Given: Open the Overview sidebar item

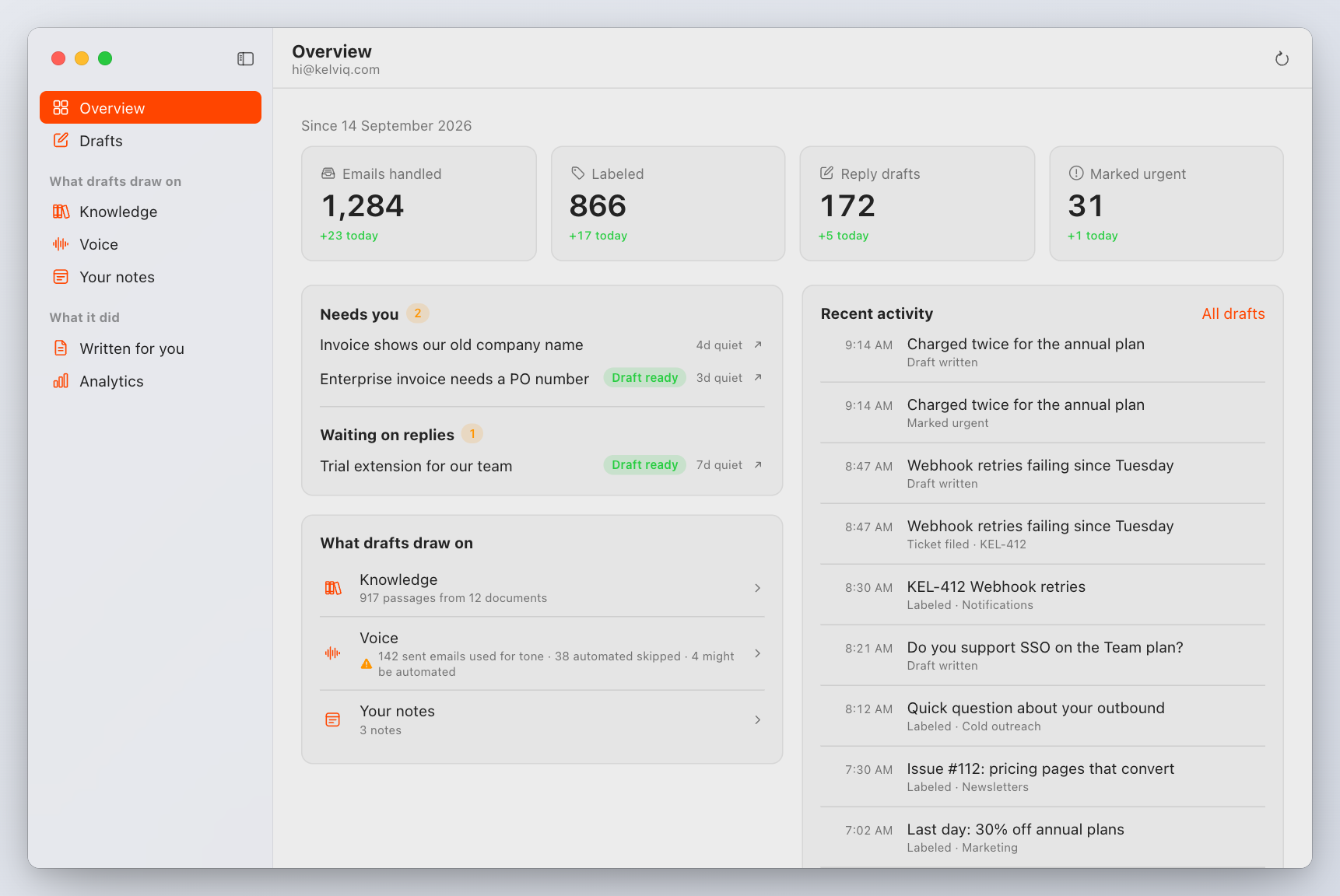Looking at the screenshot, I should click(150, 107).
